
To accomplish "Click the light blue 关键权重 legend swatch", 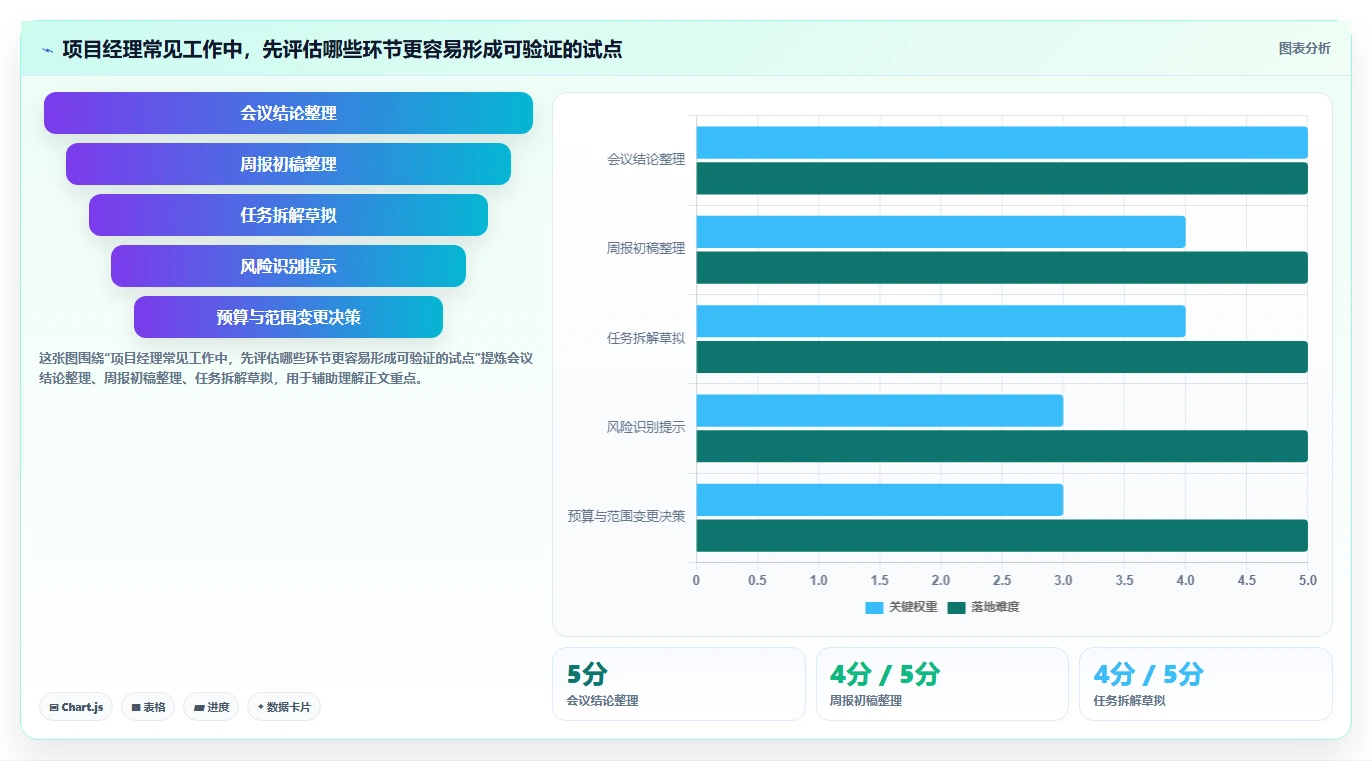I will tap(875, 607).
